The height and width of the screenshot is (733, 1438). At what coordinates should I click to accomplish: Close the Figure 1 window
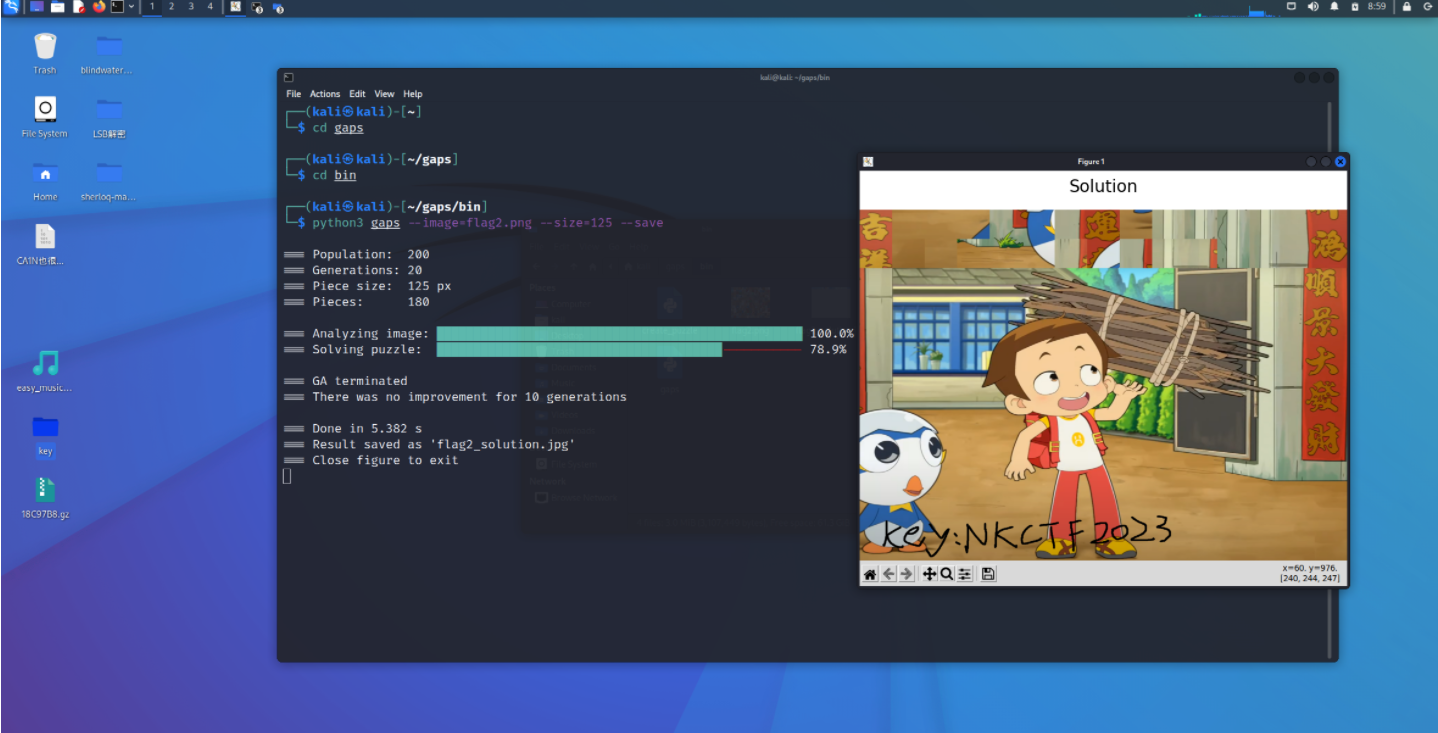pos(1340,161)
